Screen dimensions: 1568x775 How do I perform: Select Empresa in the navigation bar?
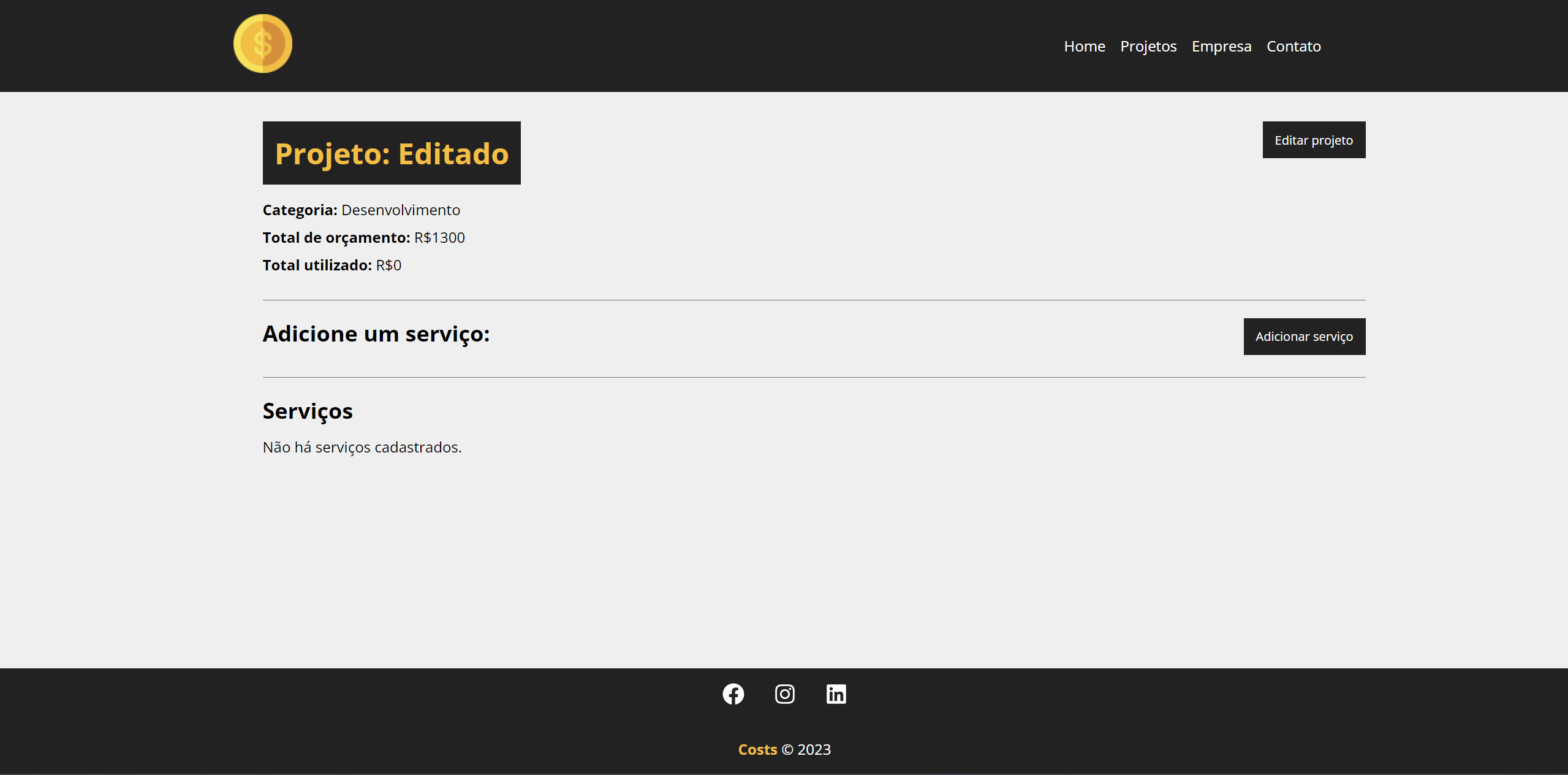tap(1221, 46)
